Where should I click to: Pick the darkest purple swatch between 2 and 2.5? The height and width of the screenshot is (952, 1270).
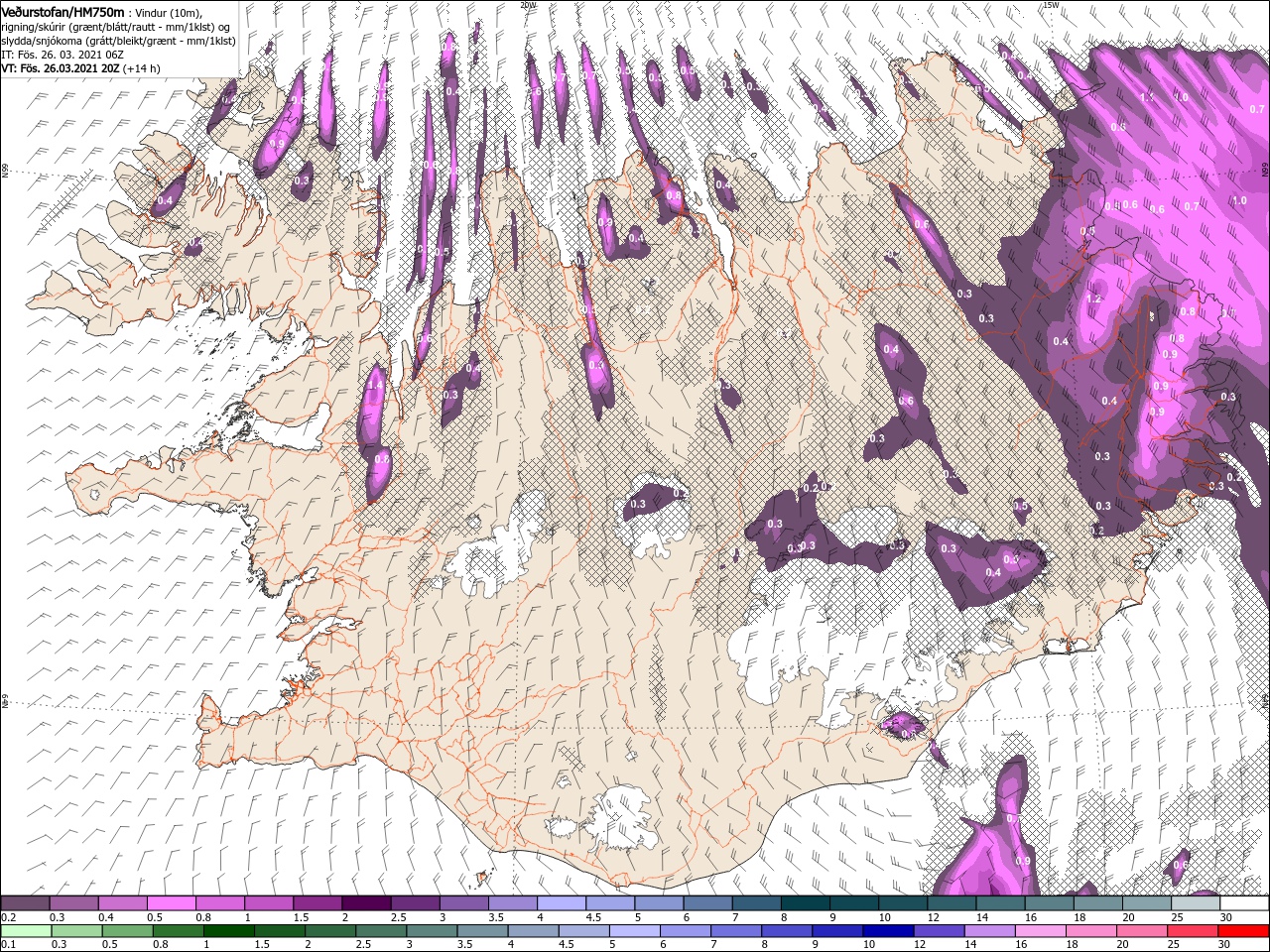(366, 903)
